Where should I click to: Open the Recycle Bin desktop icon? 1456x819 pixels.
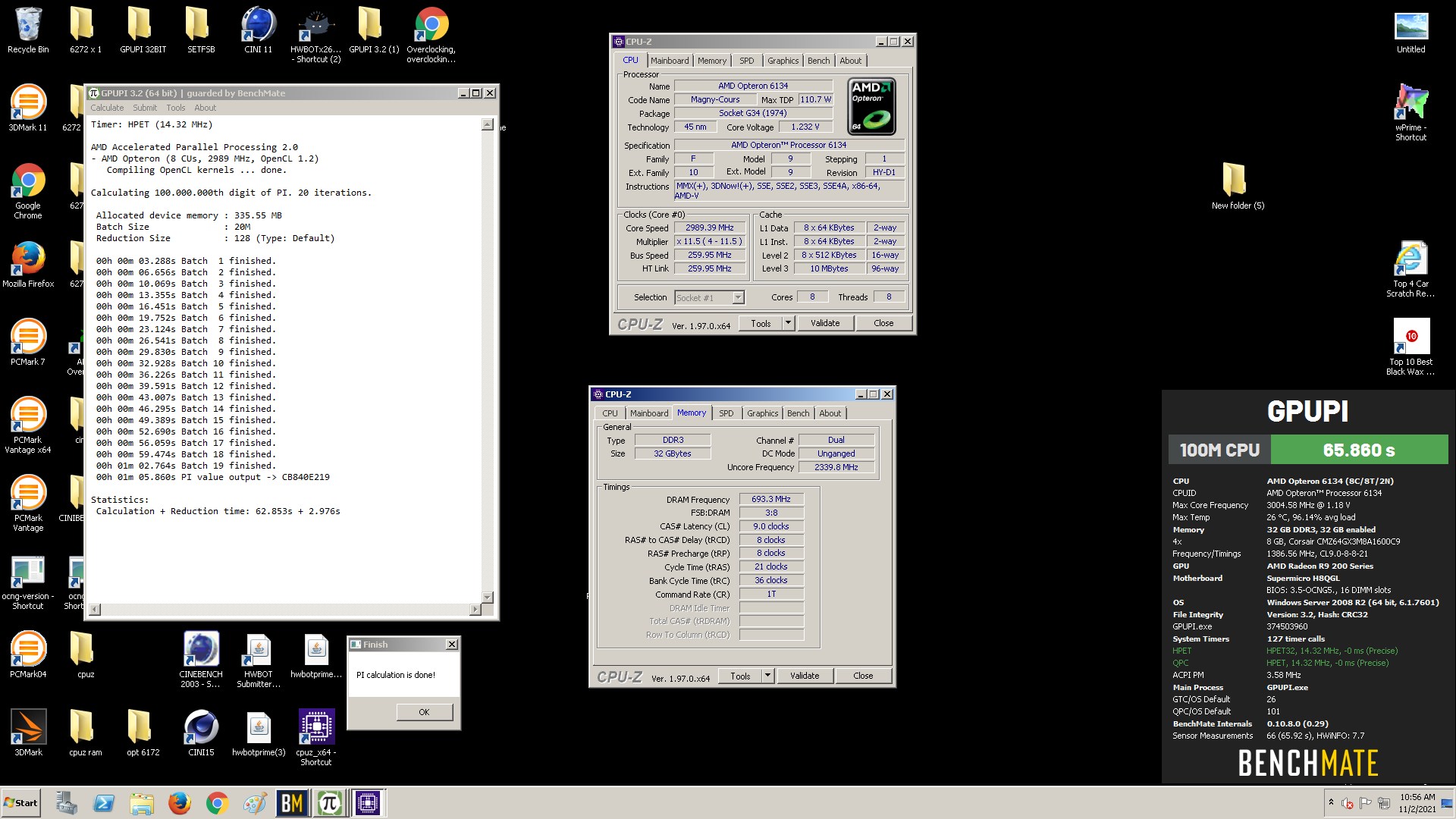click(28, 30)
